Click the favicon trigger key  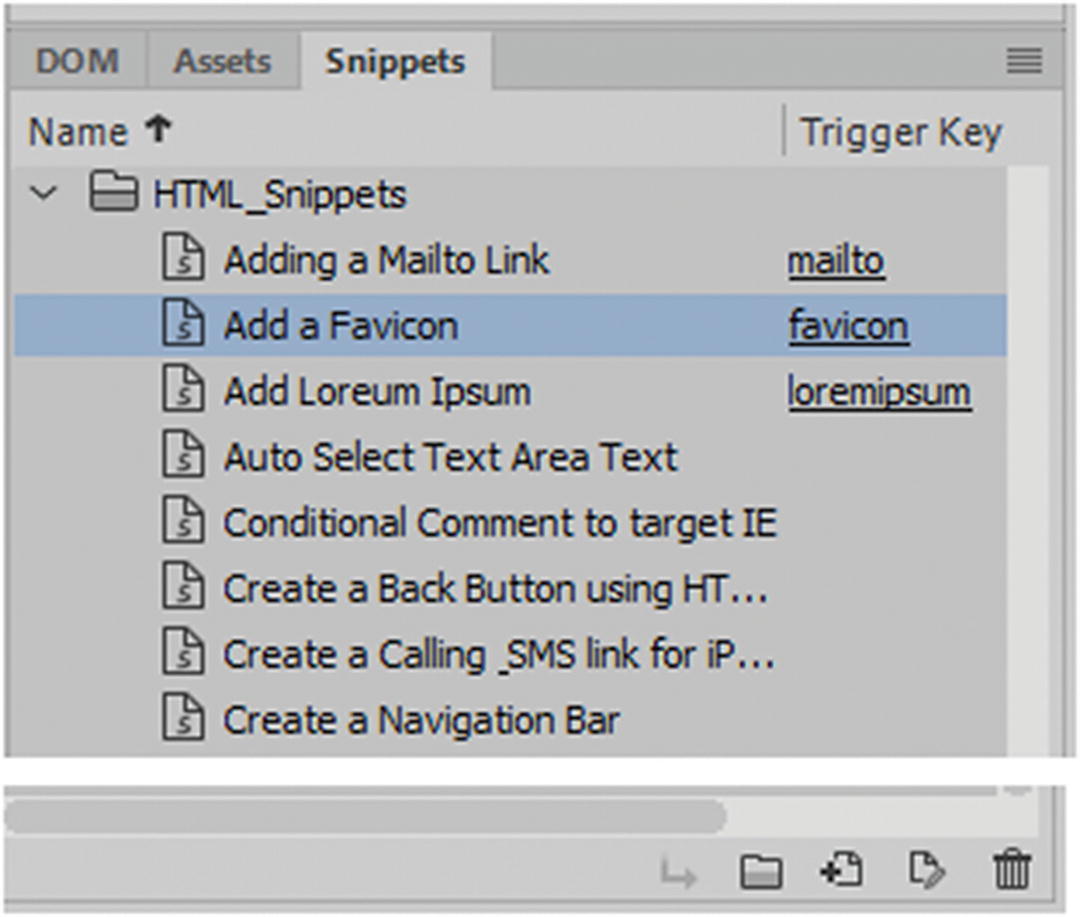coord(848,326)
